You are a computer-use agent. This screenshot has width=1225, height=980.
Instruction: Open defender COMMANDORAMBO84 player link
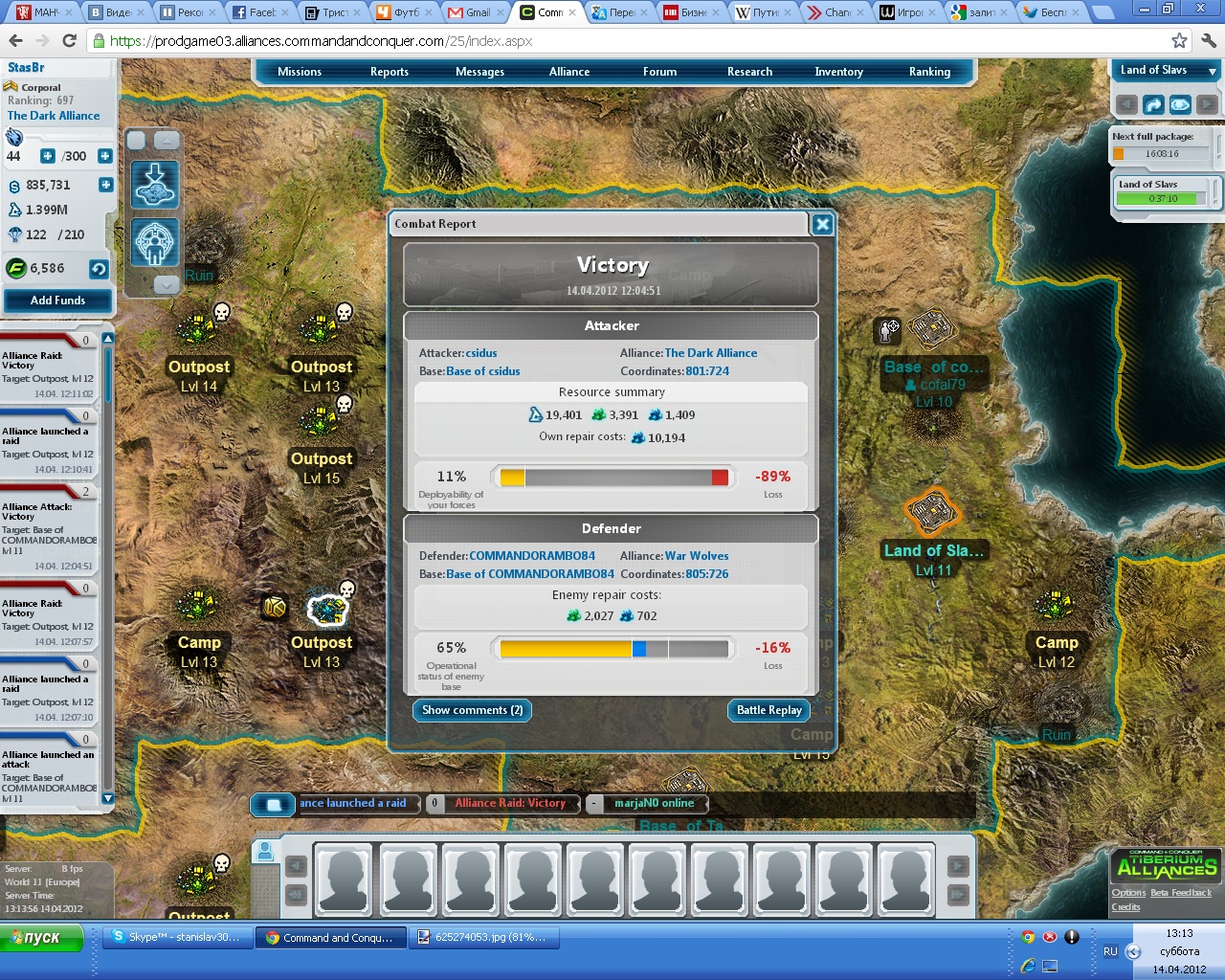point(532,556)
